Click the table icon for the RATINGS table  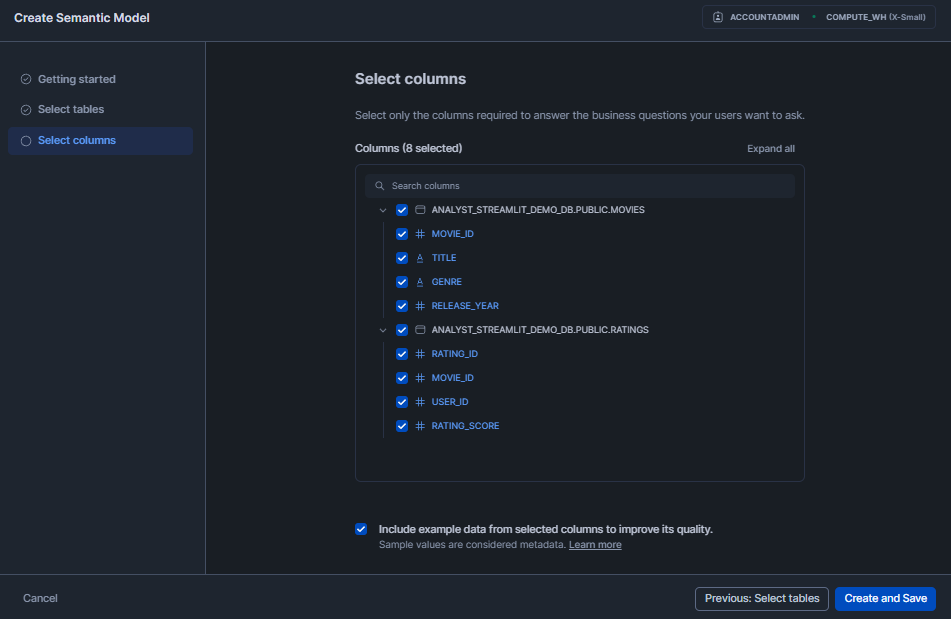[x=419, y=329]
